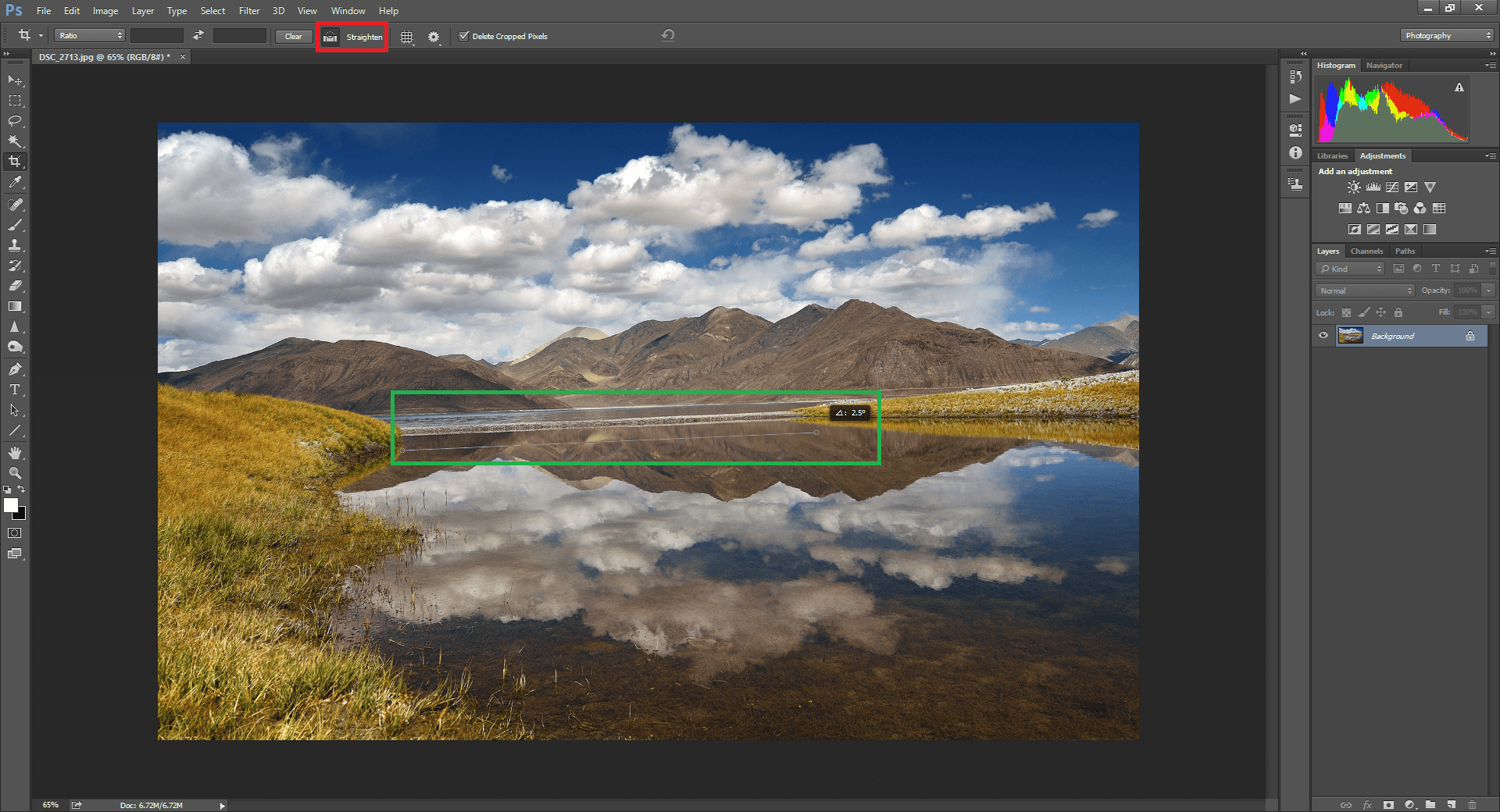Open crop overlay grid options
This screenshot has width=1500, height=812.
[407, 37]
